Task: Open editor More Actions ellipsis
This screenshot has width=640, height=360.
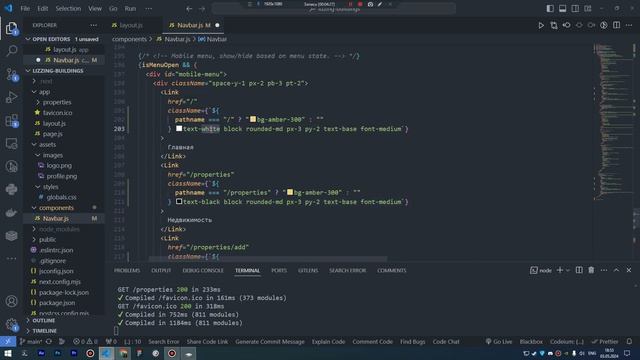Action: (629, 25)
